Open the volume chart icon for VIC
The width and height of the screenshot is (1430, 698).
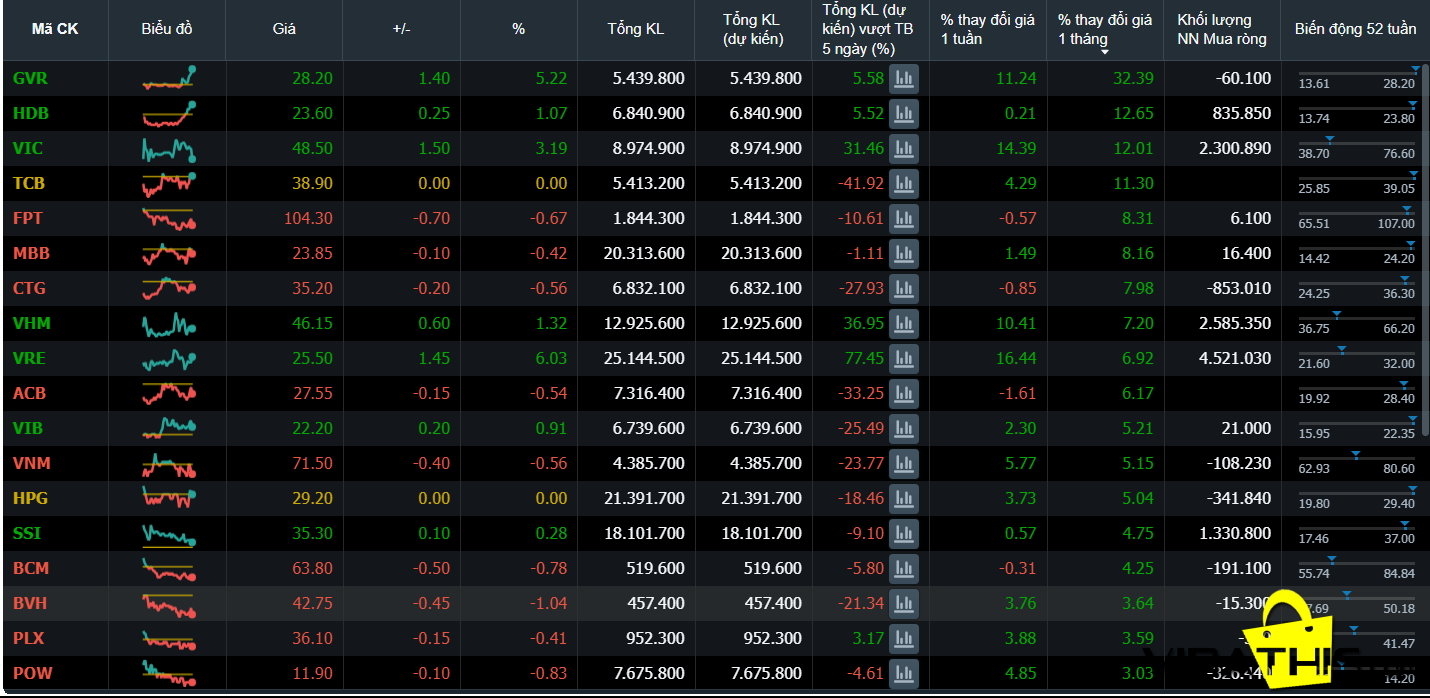point(904,148)
